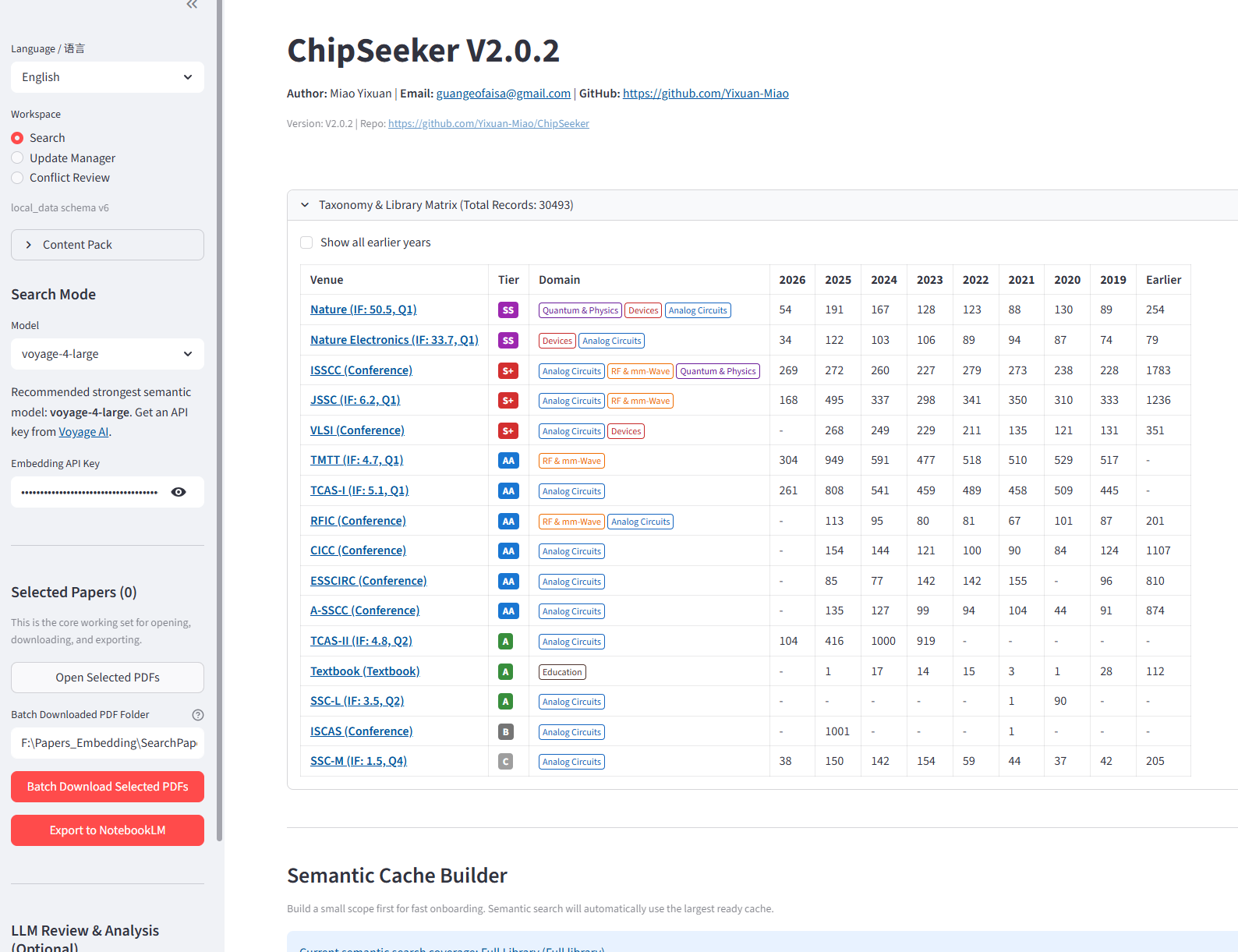1238x952 pixels.
Task: Open the VLSI (Conference) venue link
Action: click(x=357, y=430)
